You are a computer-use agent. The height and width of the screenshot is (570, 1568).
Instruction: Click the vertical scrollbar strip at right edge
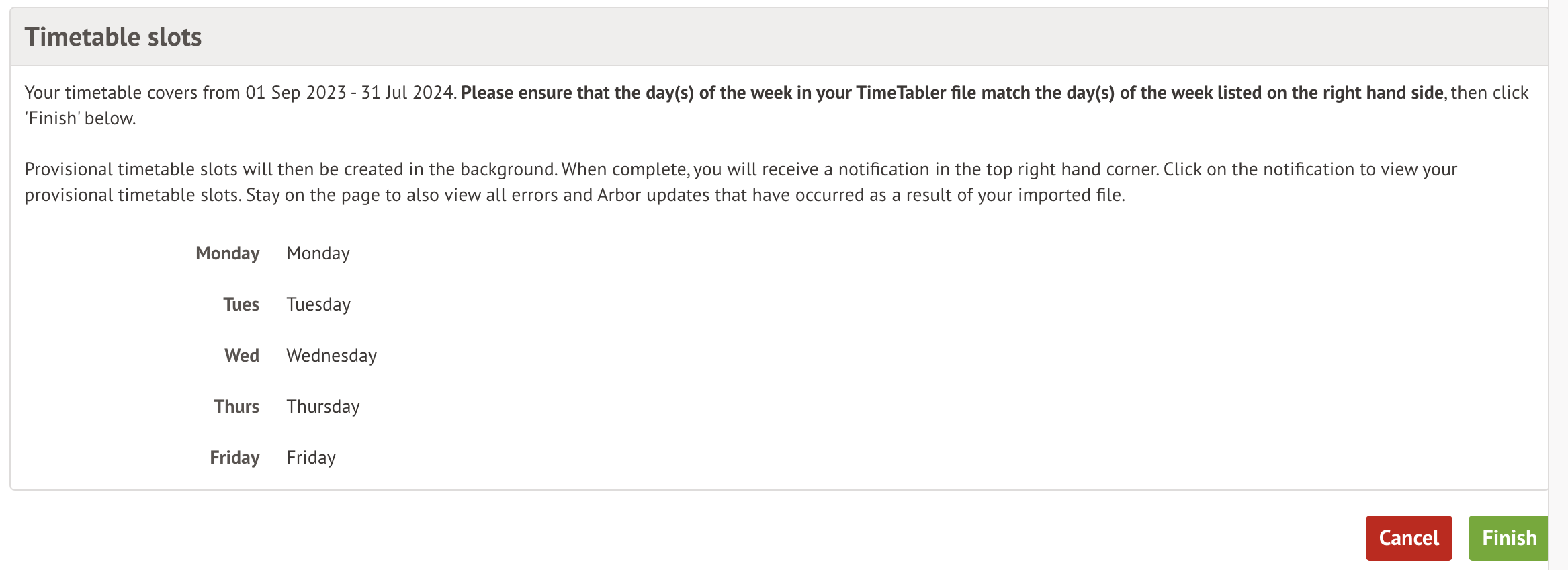tap(1558, 285)
